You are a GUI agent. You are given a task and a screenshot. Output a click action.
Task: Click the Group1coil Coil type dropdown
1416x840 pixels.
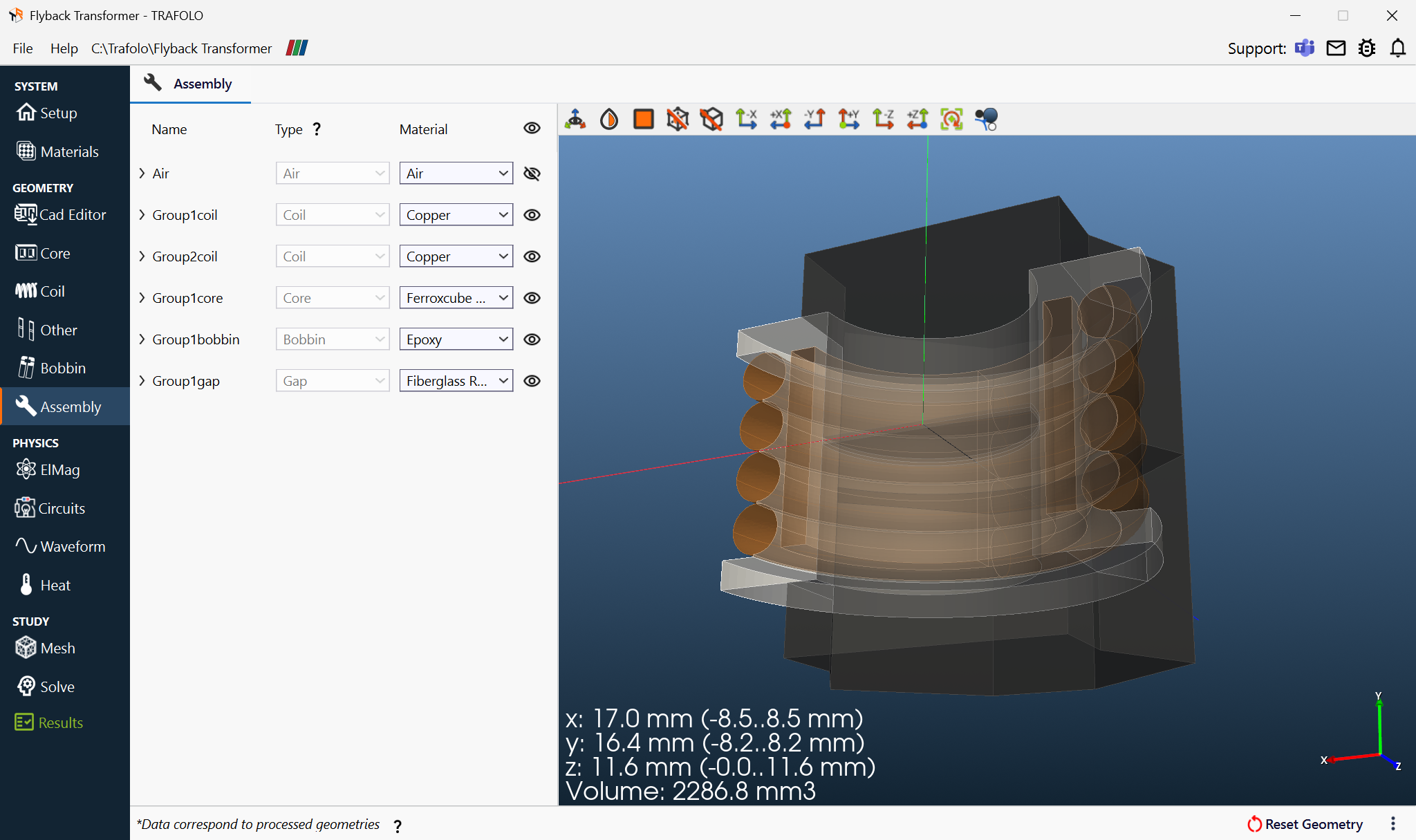pyautogui.click(x=333, y=215)
